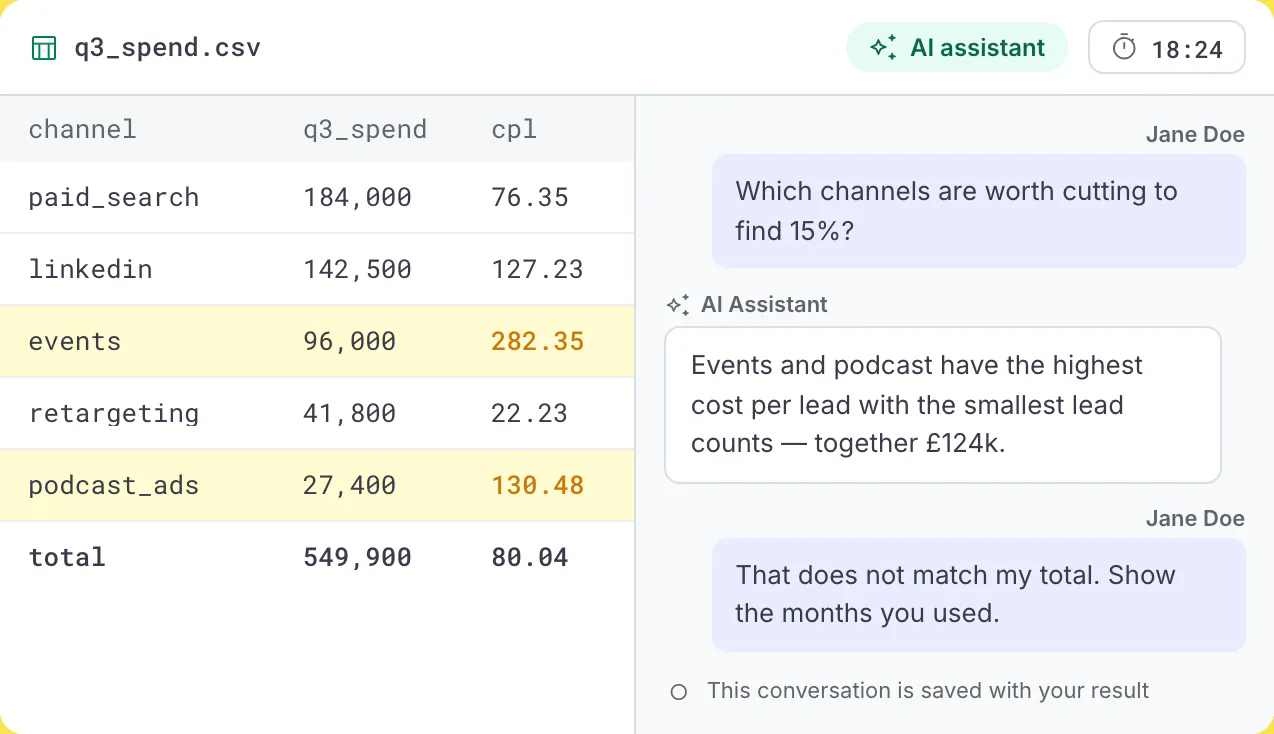Select the podcast_ads channel cell
Screen dimensions: 1274x734
[x=114, y=486]
